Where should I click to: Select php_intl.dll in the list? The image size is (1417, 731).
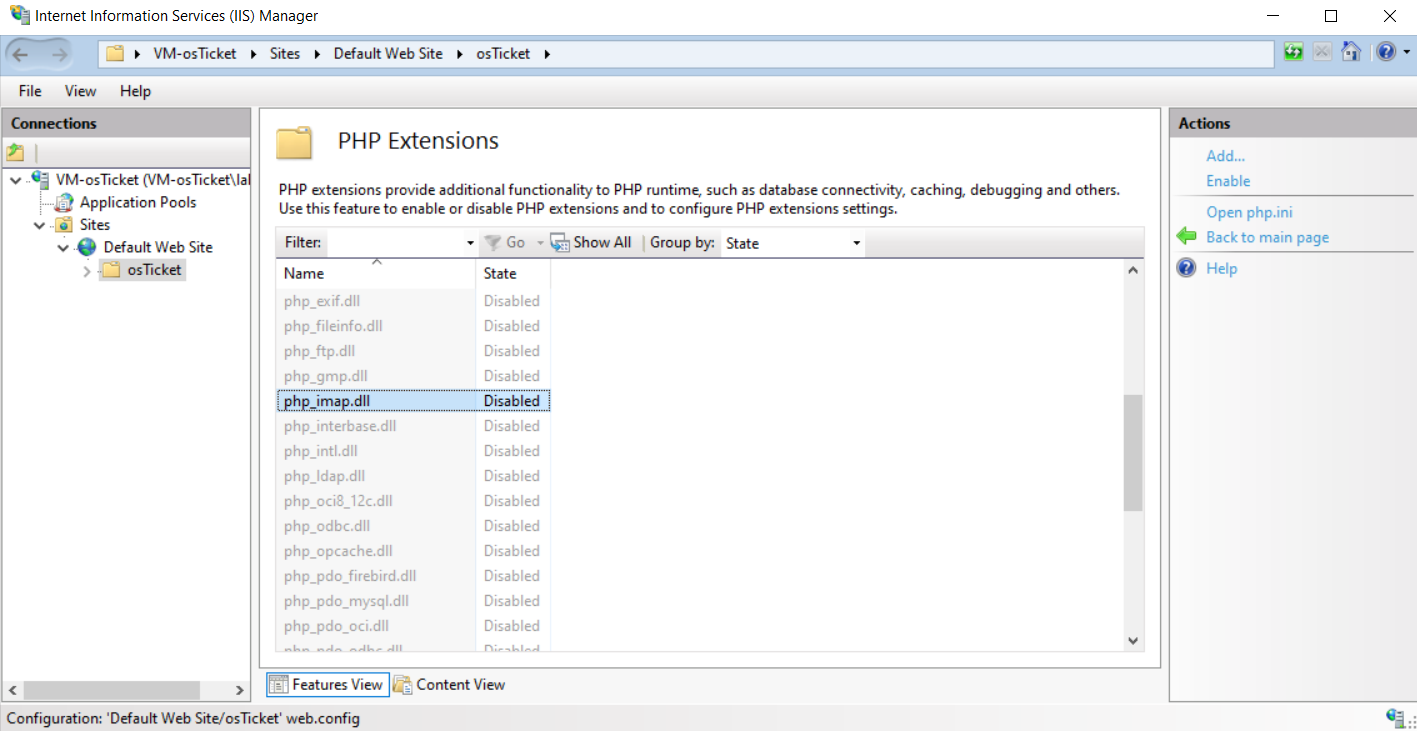tap(321, 451)
